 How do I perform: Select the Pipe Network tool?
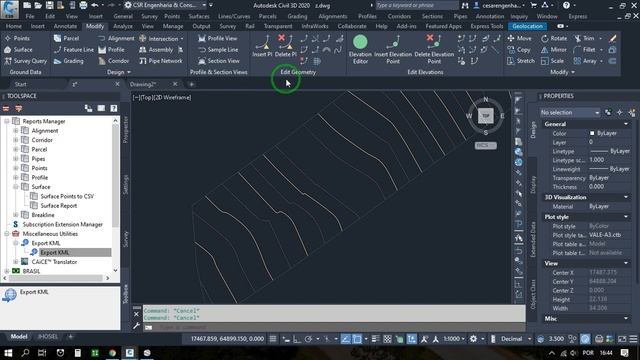[x=161, y=61]
